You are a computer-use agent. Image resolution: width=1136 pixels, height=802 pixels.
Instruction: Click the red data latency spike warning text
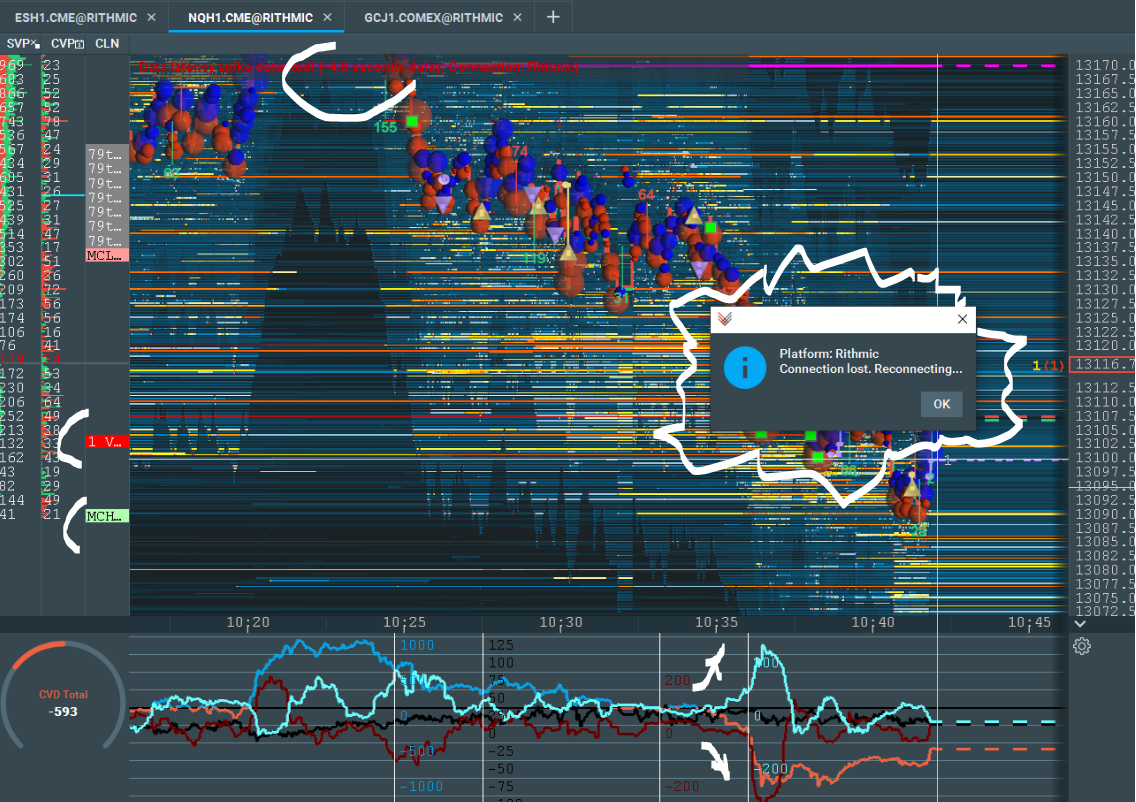click(359, 67)
